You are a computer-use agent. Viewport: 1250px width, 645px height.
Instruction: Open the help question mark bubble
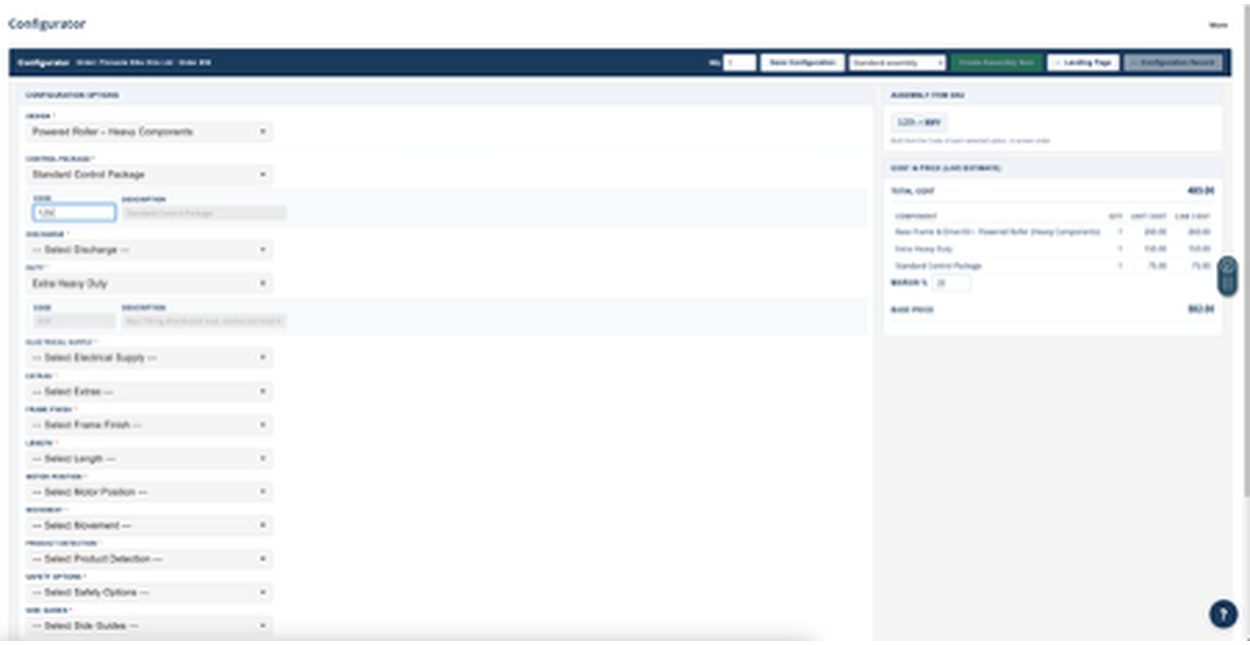(x=1223, y=614)
